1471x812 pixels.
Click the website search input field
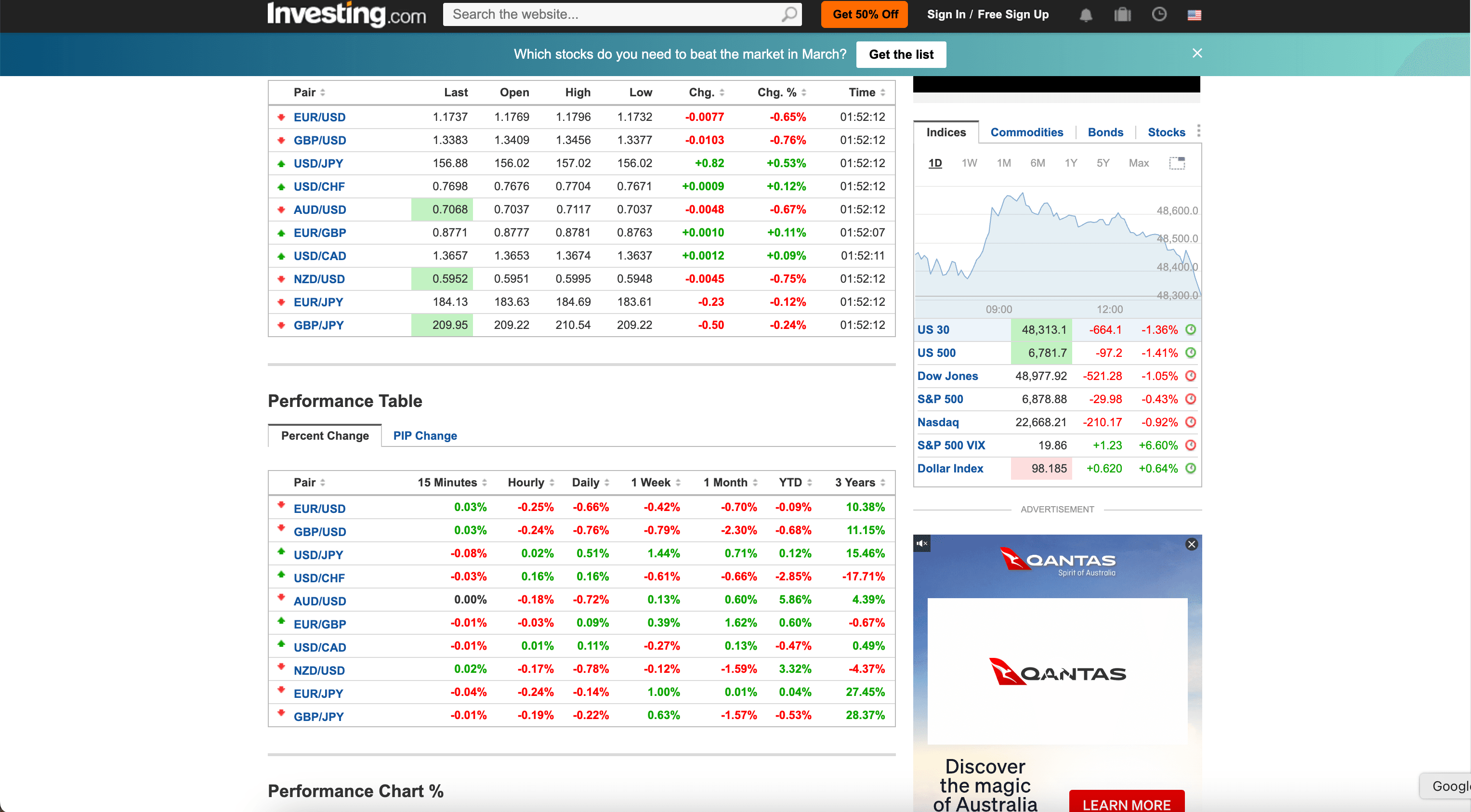click(x=600, y=13)
